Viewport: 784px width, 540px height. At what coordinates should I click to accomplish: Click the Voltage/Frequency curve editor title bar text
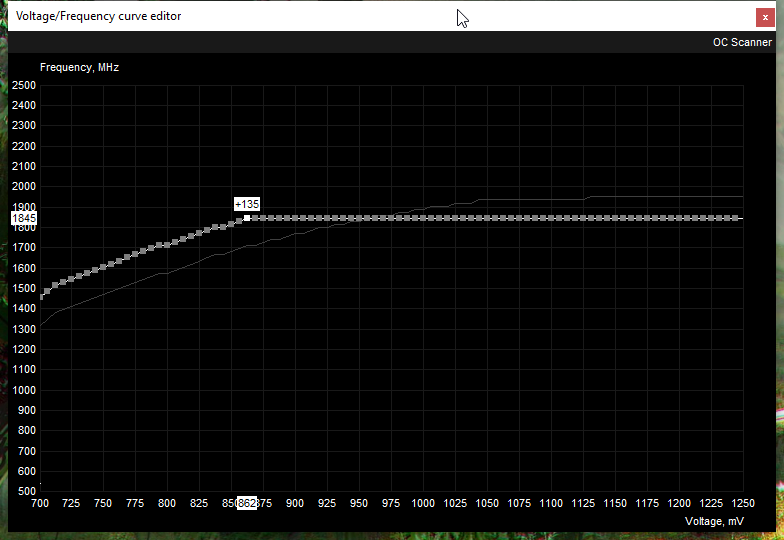coord(98,16)
